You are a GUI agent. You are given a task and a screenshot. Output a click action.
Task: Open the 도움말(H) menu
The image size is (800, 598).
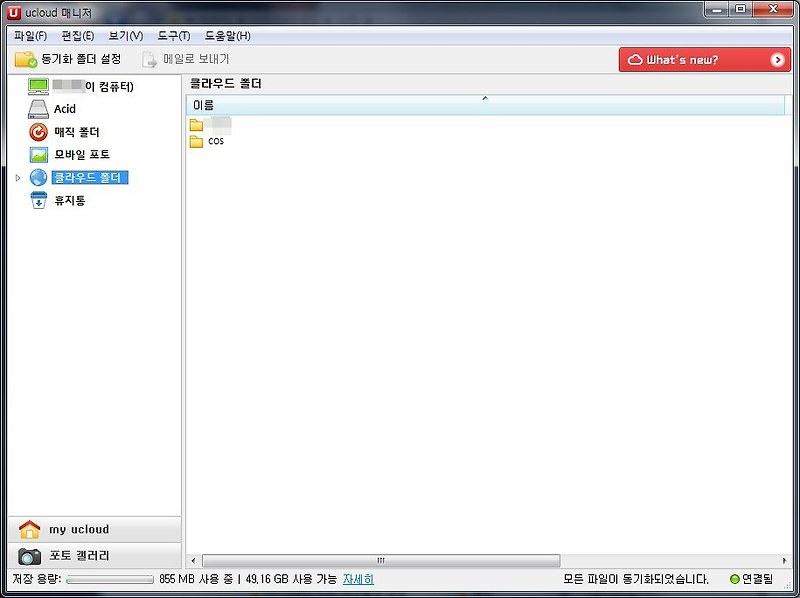[x=228, y=36]
